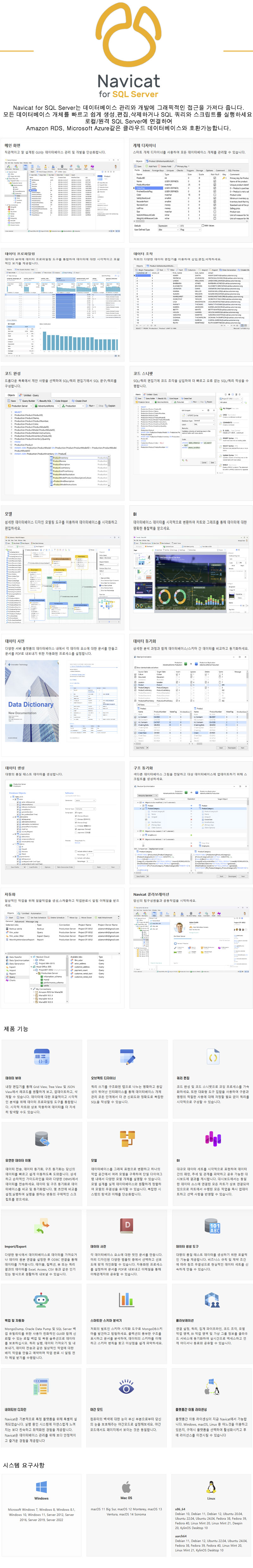Open the 개체 디자이너 screenshot
Screen dimensions: 253x1568
point(191,195)
